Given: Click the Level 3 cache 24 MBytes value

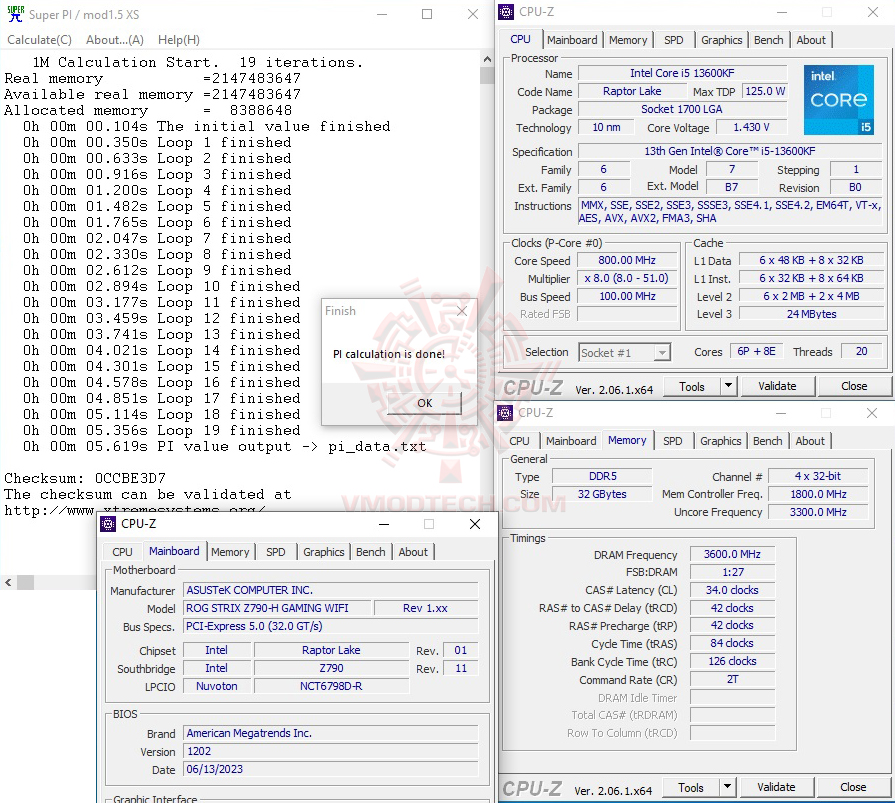Looking at the screenshot, I should click(x=811, y=314).
